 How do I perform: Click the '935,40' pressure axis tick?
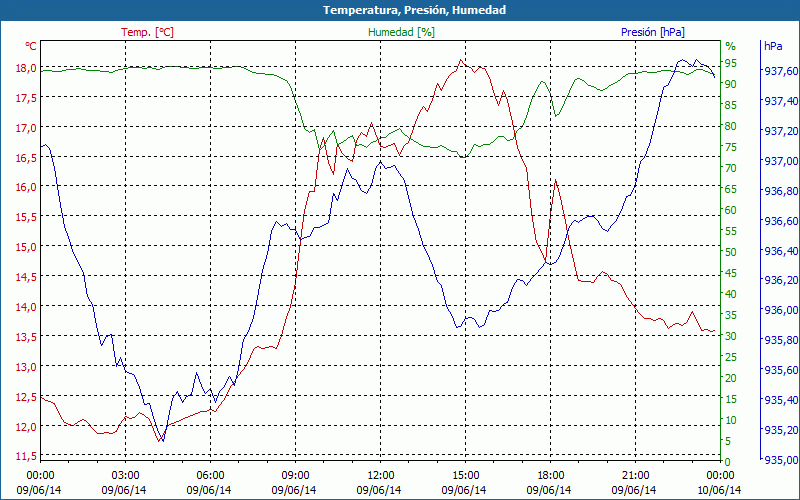(781, 400)
